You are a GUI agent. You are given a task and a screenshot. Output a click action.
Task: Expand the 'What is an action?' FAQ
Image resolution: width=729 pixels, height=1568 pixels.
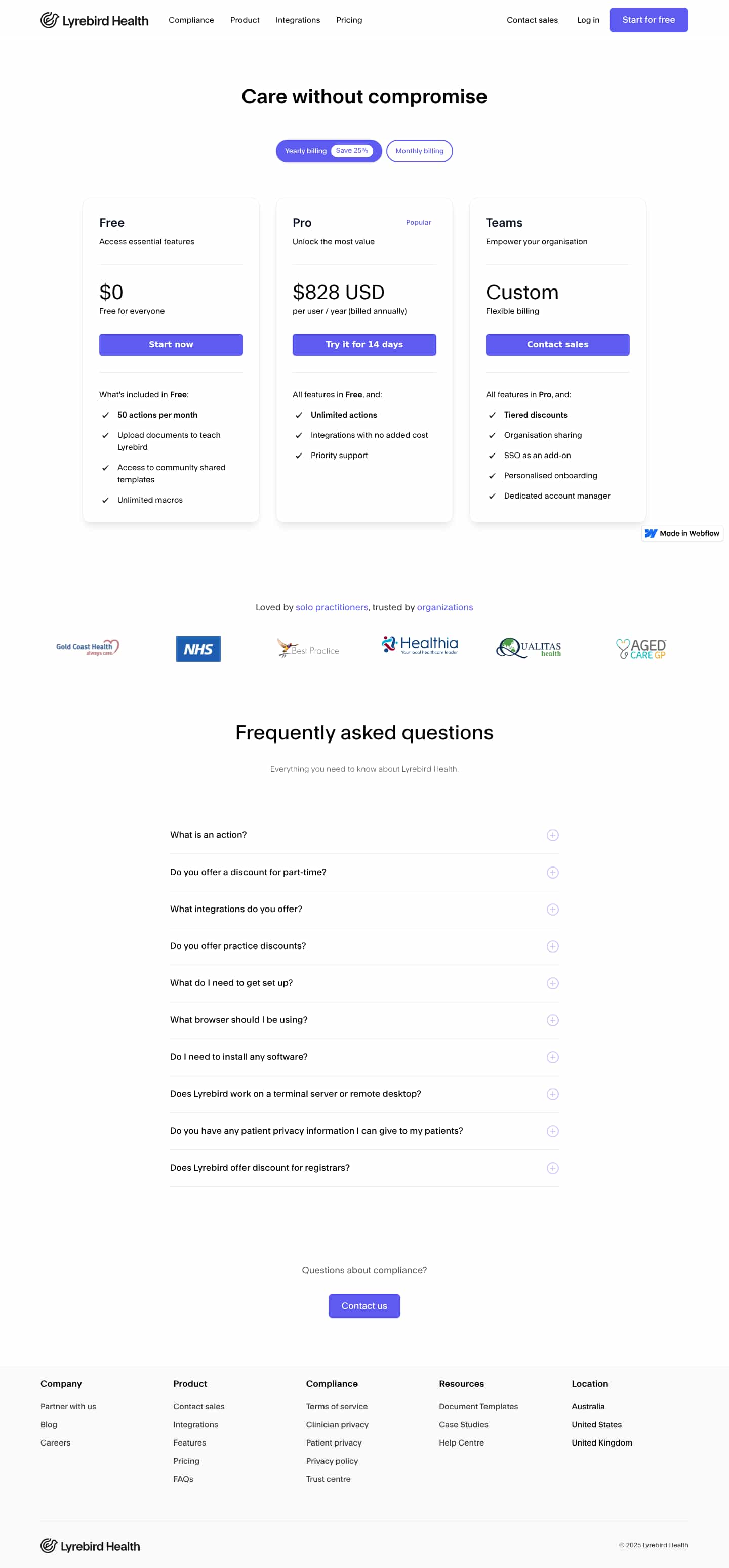364,835
